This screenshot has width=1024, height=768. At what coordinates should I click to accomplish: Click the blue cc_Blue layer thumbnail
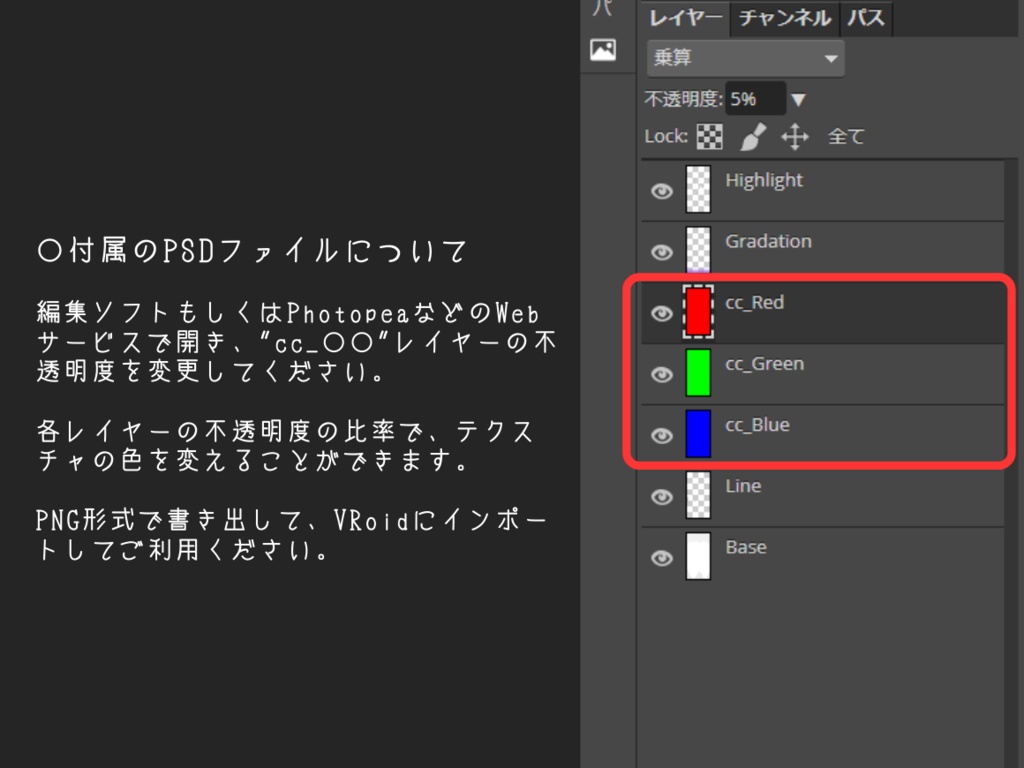pyautogui.click(x=699, y=435)
